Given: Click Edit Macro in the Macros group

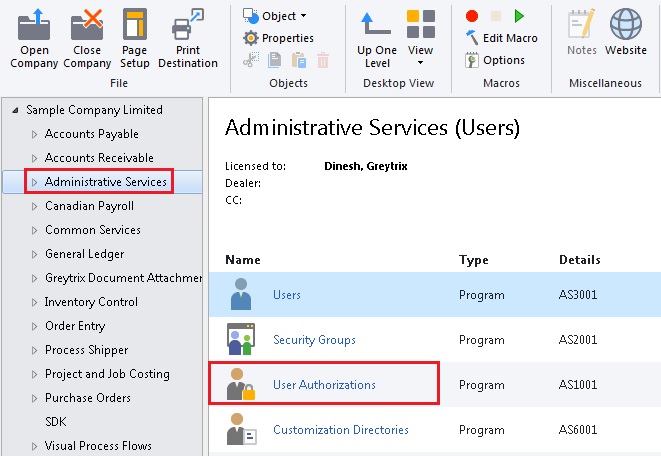Looking at the screenshot, I should (502, 38).
